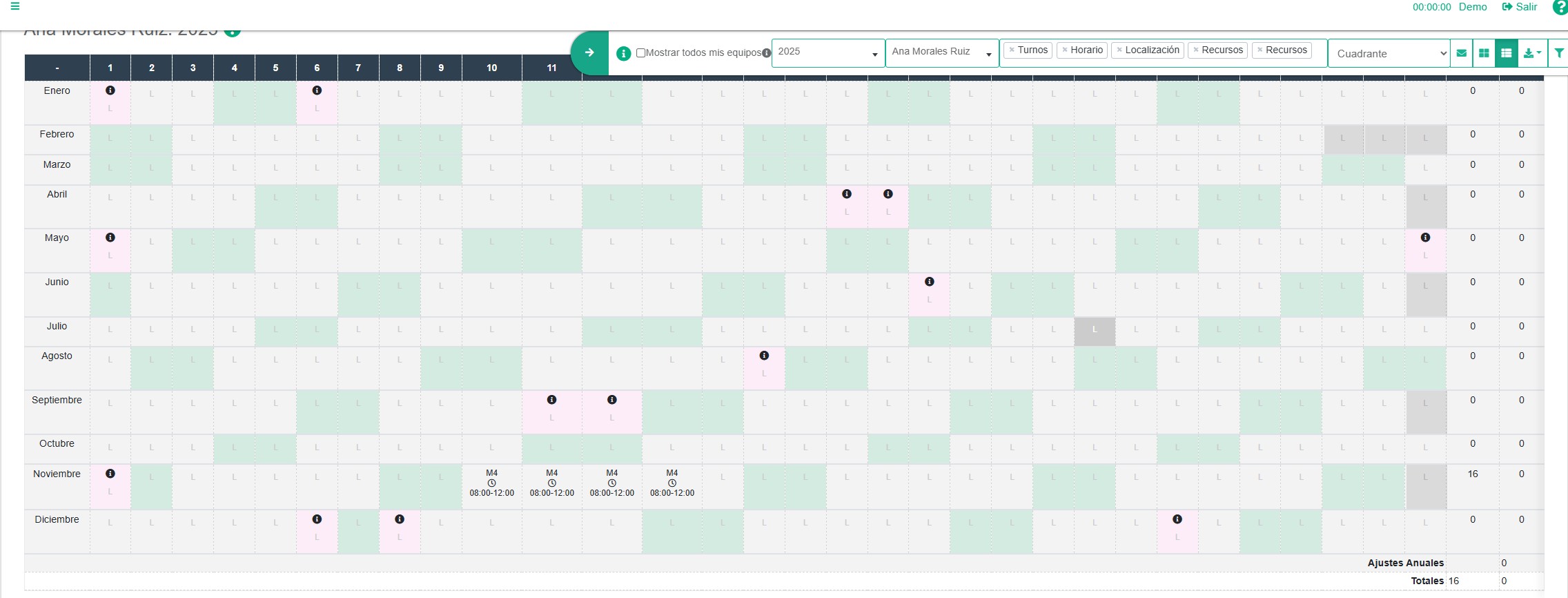1568x598 pixels.
Task: Switch to grid view icon
Action: tap(1484, 53)
